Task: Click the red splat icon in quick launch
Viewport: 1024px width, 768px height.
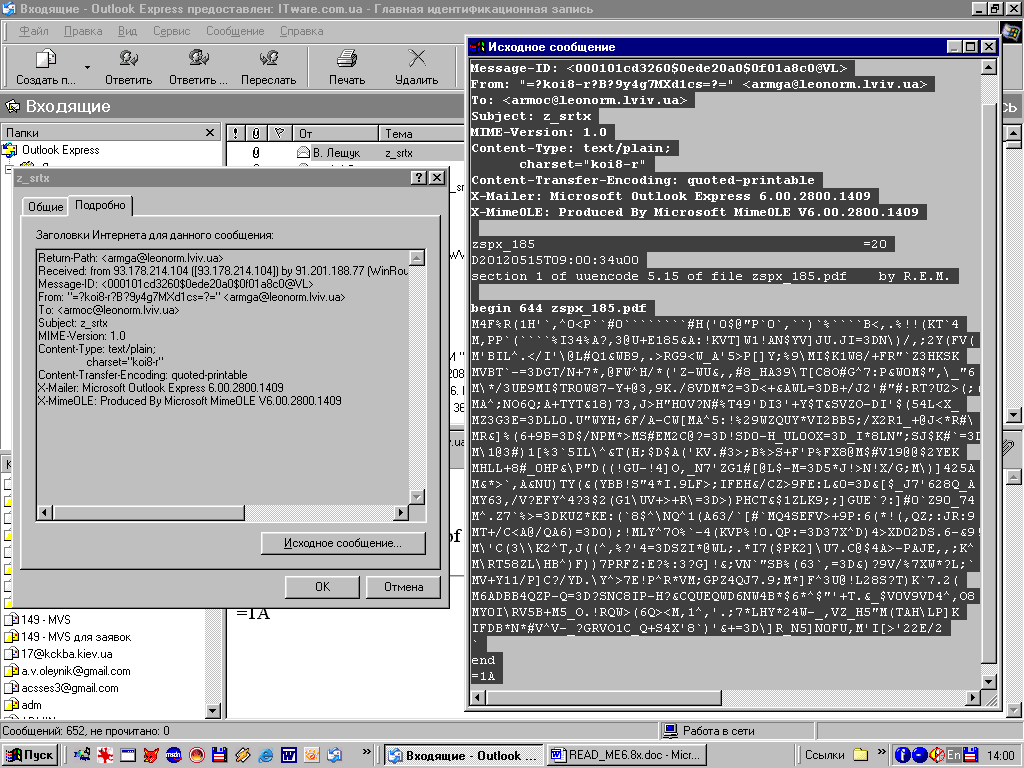Action: coord(105,756)
